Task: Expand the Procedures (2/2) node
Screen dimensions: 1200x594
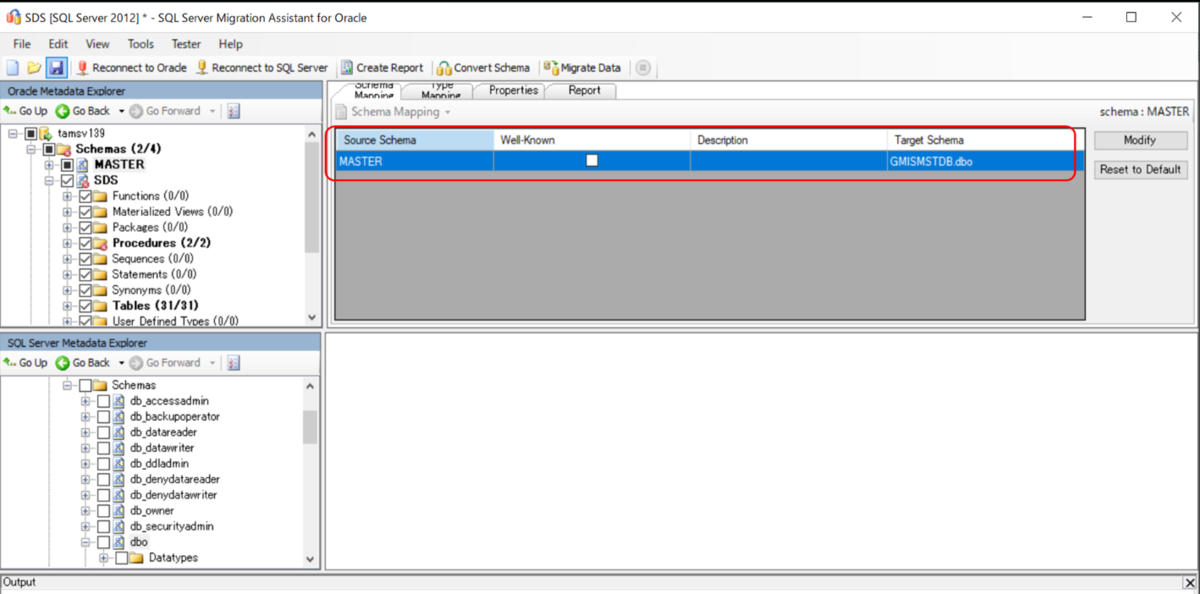Action: (x=68, y=243)
